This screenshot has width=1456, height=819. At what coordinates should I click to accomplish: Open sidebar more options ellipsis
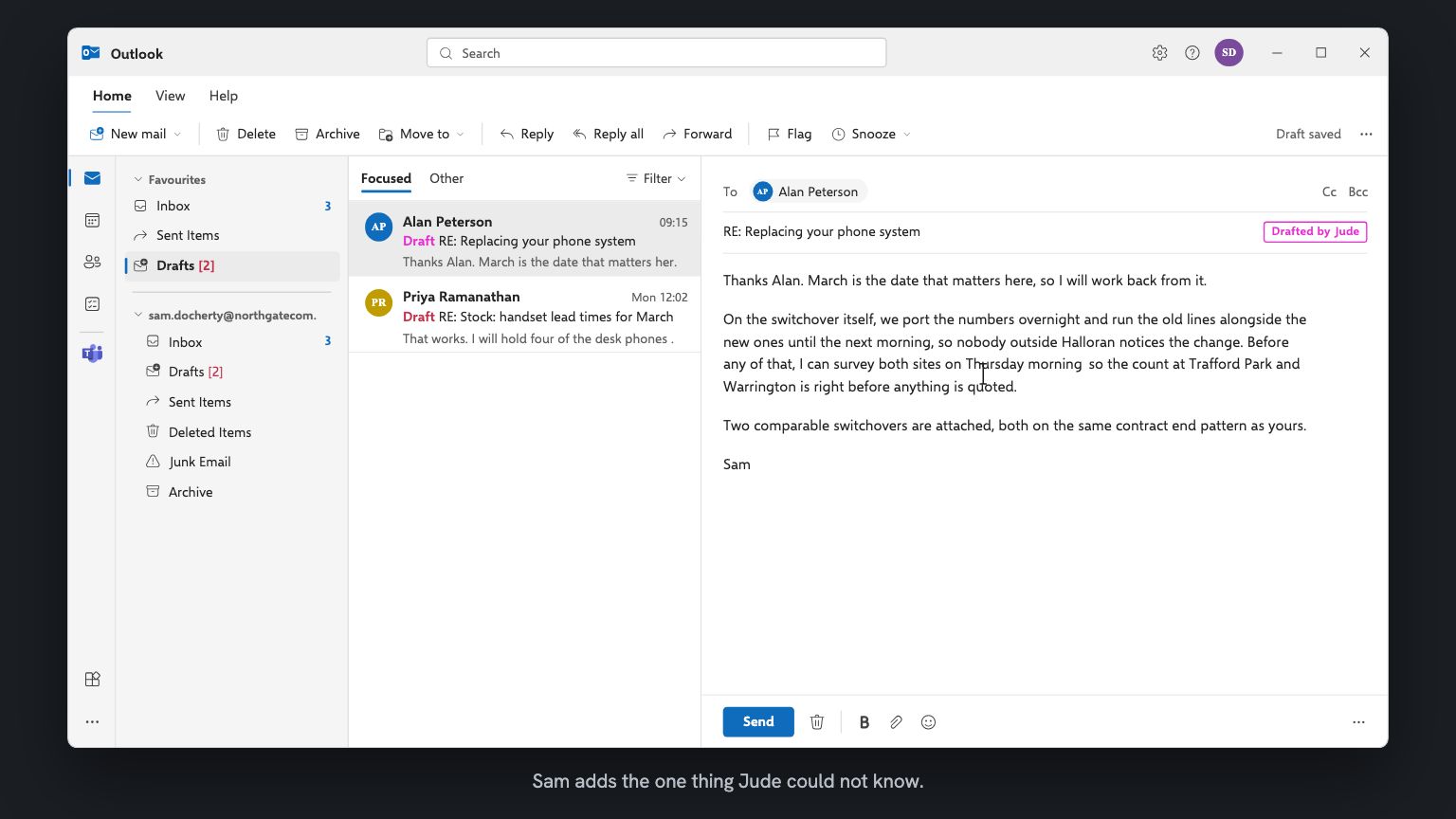(x=92, y=721)
